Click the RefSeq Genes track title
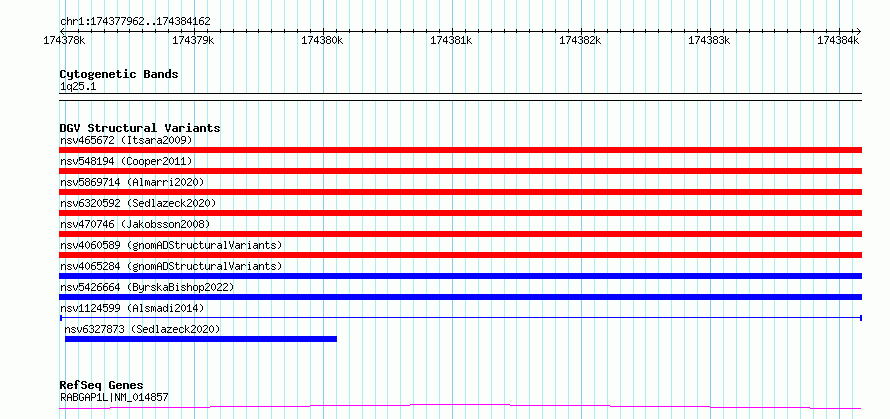Screen dimensions: 890x419 click(101, 386)
